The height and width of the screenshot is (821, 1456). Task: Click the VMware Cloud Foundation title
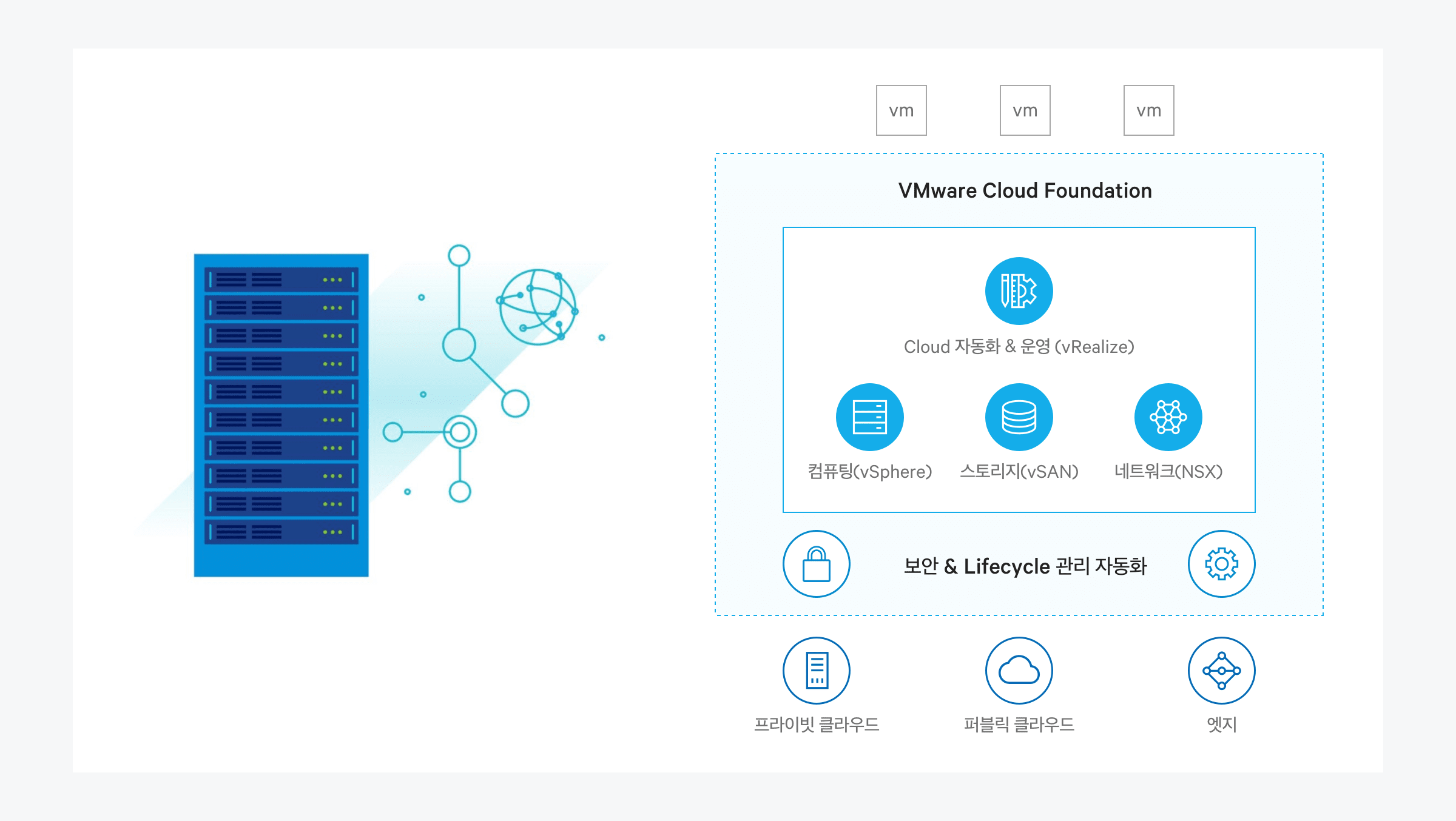point(1025,190)
